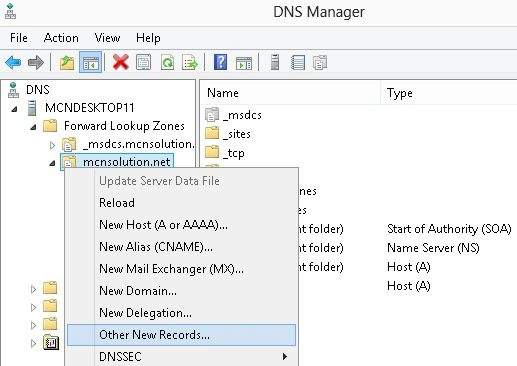Click the New Server toolbar icon
This screenshot has height=366, width=517.
click(x=275, y=62)
